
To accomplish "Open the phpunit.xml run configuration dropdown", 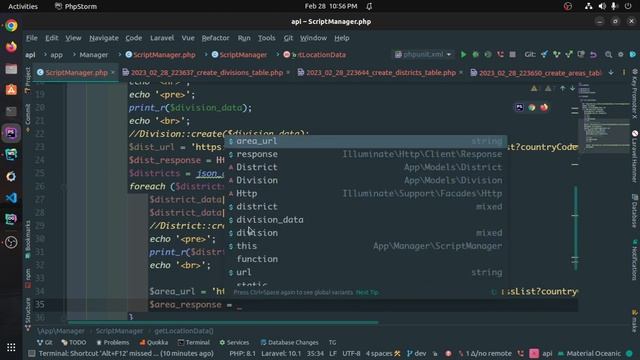I will 423,54.
